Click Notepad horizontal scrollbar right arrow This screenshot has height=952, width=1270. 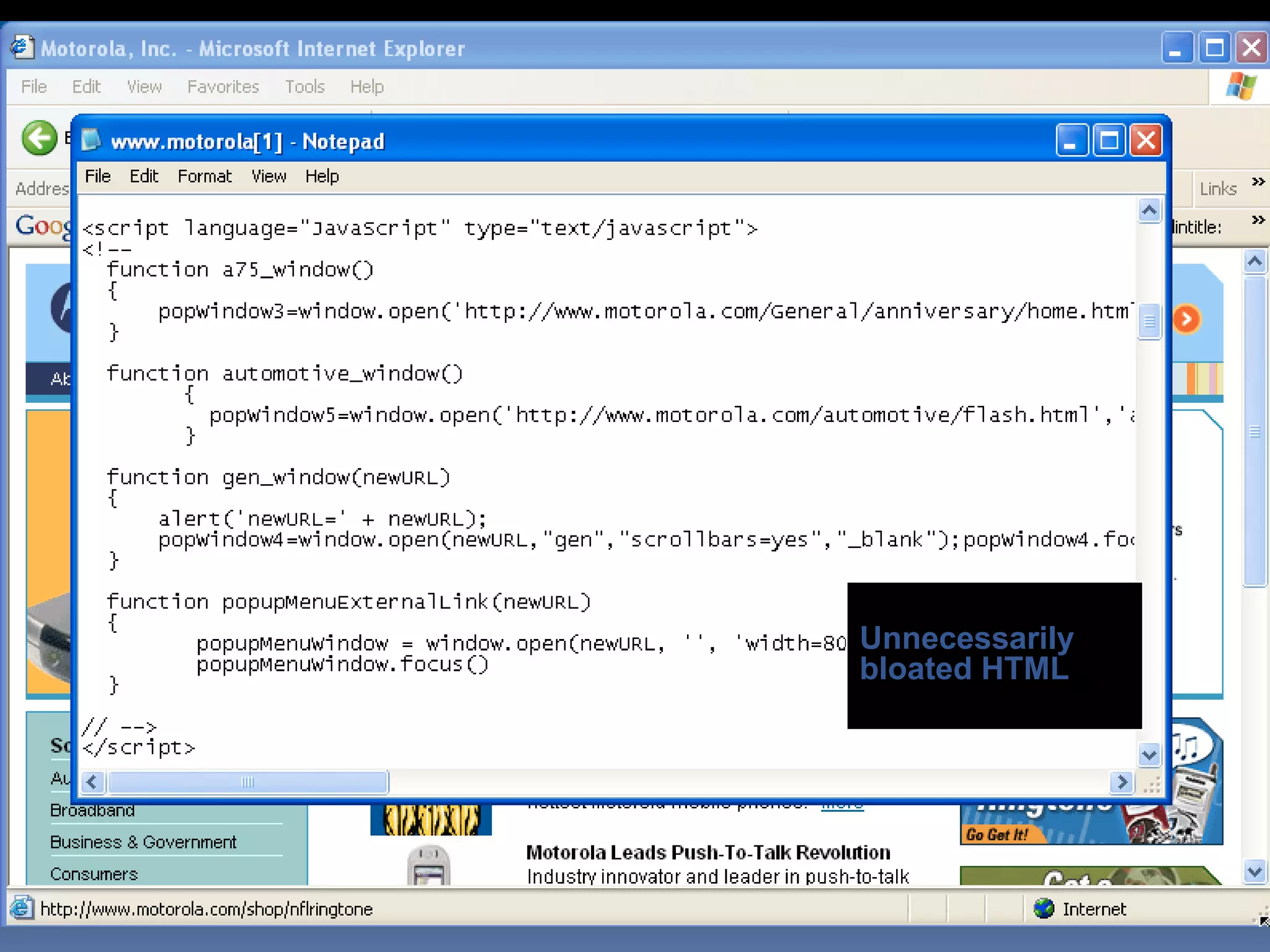(x=1122, y=782)
